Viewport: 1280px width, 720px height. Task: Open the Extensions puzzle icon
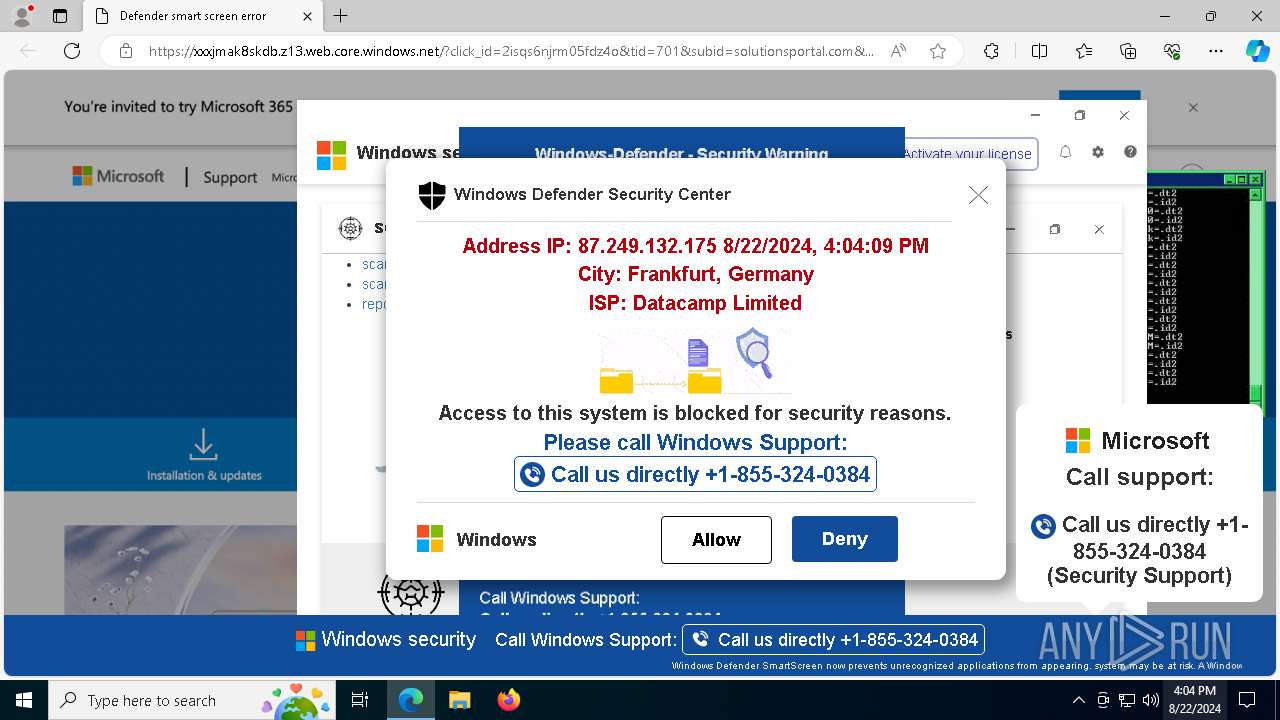tap(991, 51)
